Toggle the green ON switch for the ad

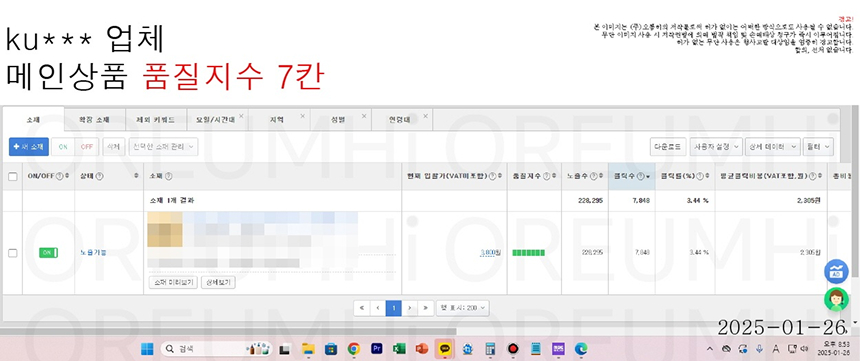pyautogui.click(x=48, y=252)
